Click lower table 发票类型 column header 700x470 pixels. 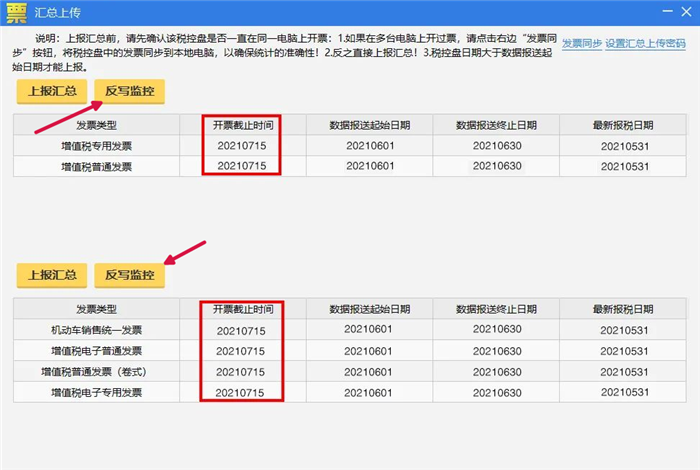[x=96, y=309]
